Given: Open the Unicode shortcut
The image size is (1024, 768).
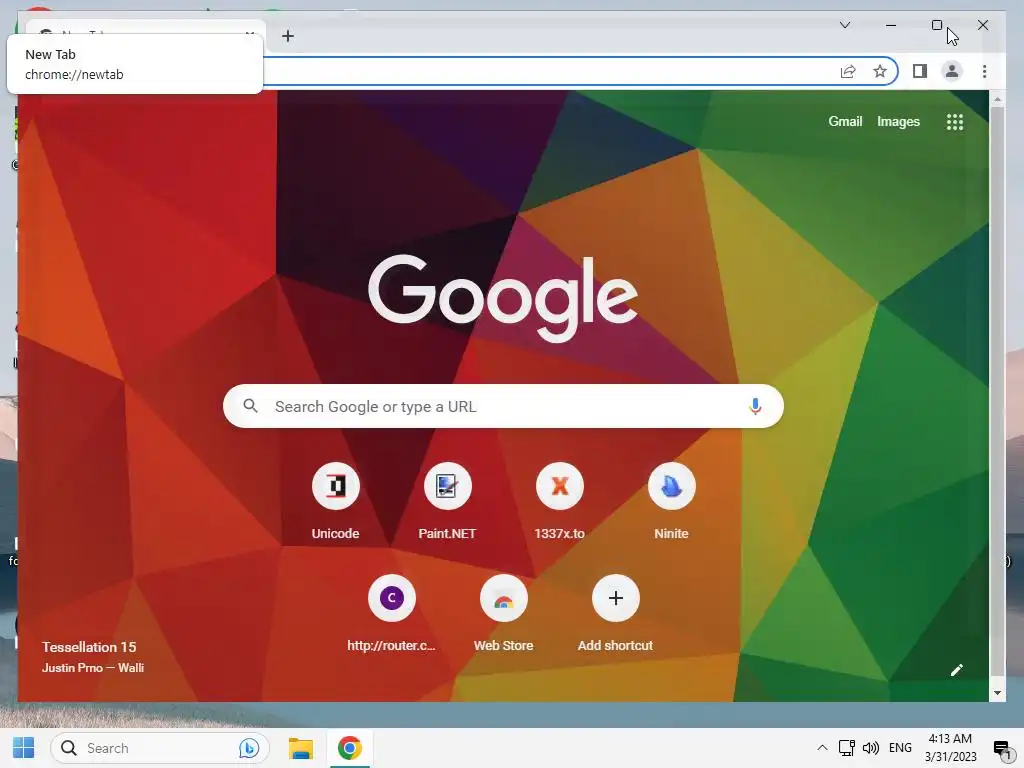Looking at the screenshot, I should tap(336, 502).
